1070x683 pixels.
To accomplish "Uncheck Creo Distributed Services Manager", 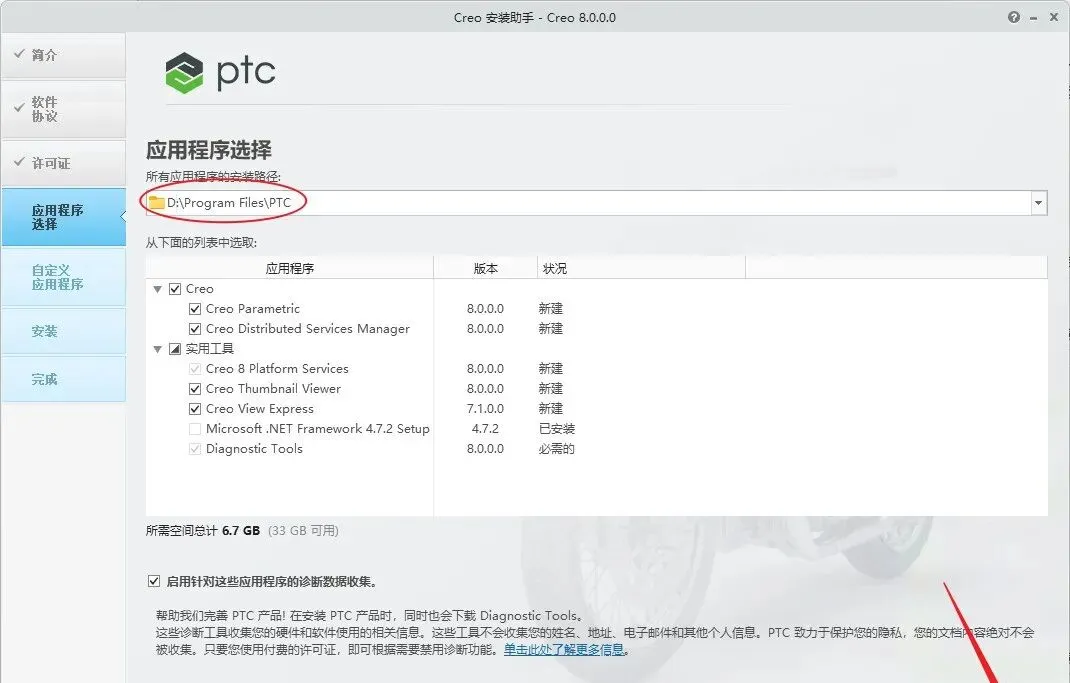I will tap(194, 329).
